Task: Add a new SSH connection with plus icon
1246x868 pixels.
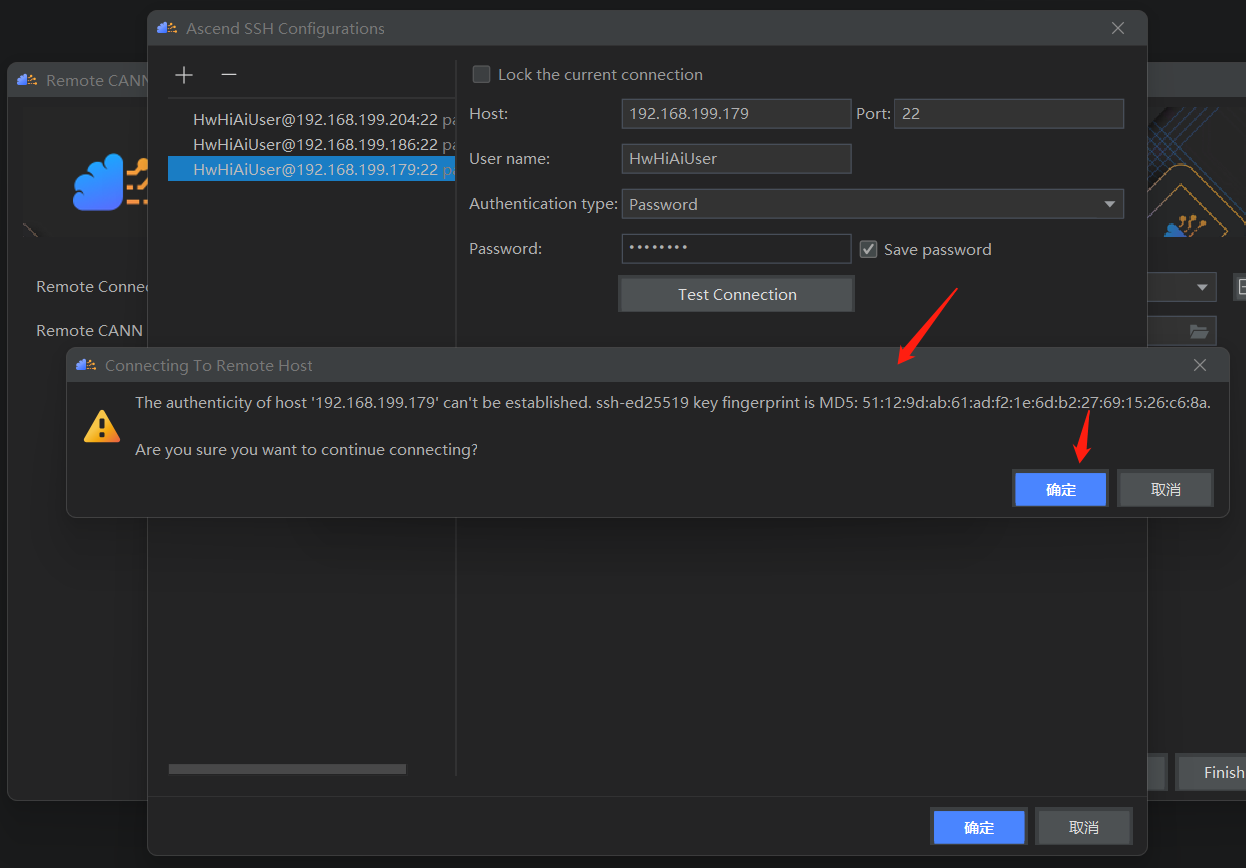Action: pos(184,75)
